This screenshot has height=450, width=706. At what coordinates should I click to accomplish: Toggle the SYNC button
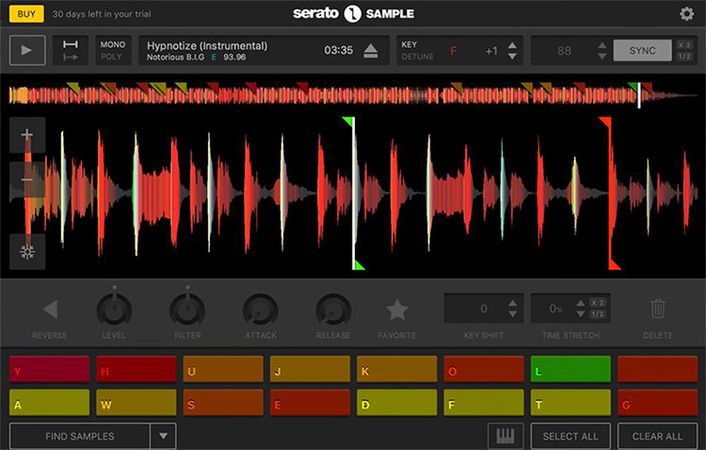pos(642,51)
